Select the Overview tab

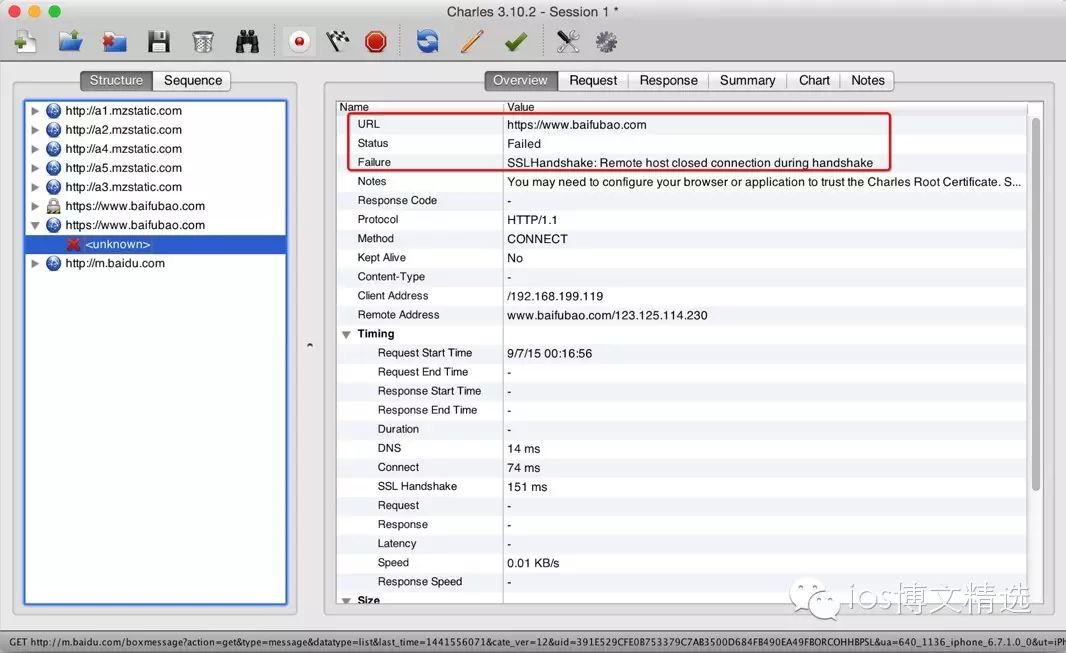(520, 80)
